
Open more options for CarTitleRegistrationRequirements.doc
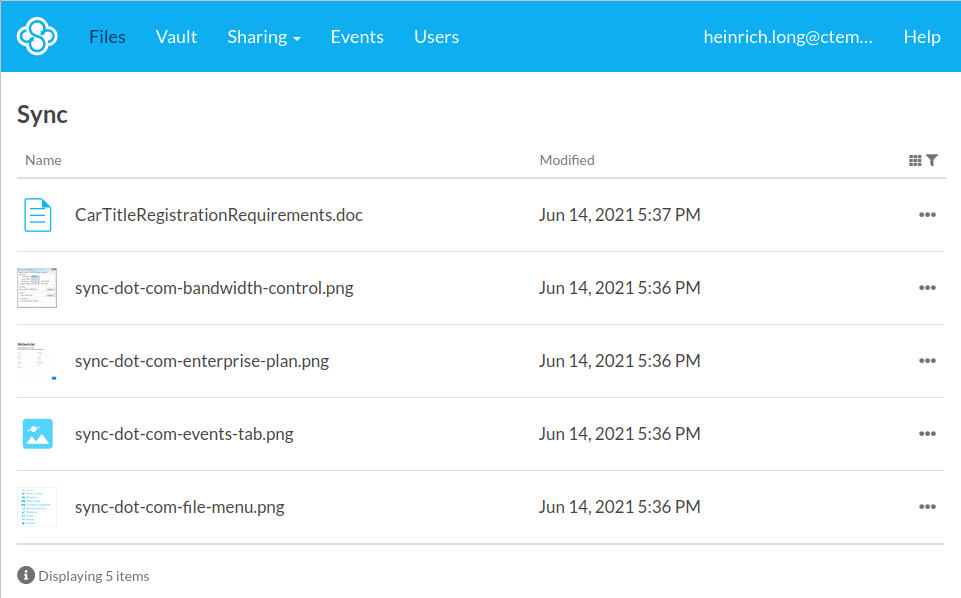click(x=927, y=214)
